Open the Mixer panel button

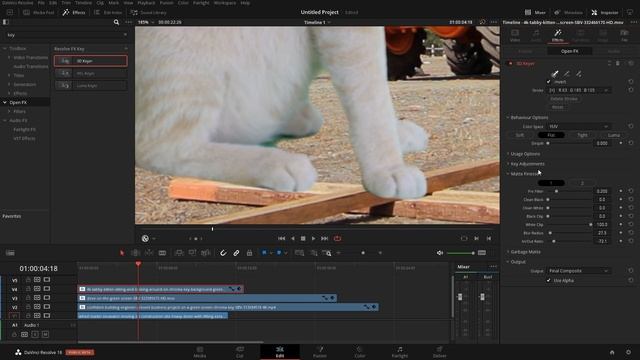535,12
